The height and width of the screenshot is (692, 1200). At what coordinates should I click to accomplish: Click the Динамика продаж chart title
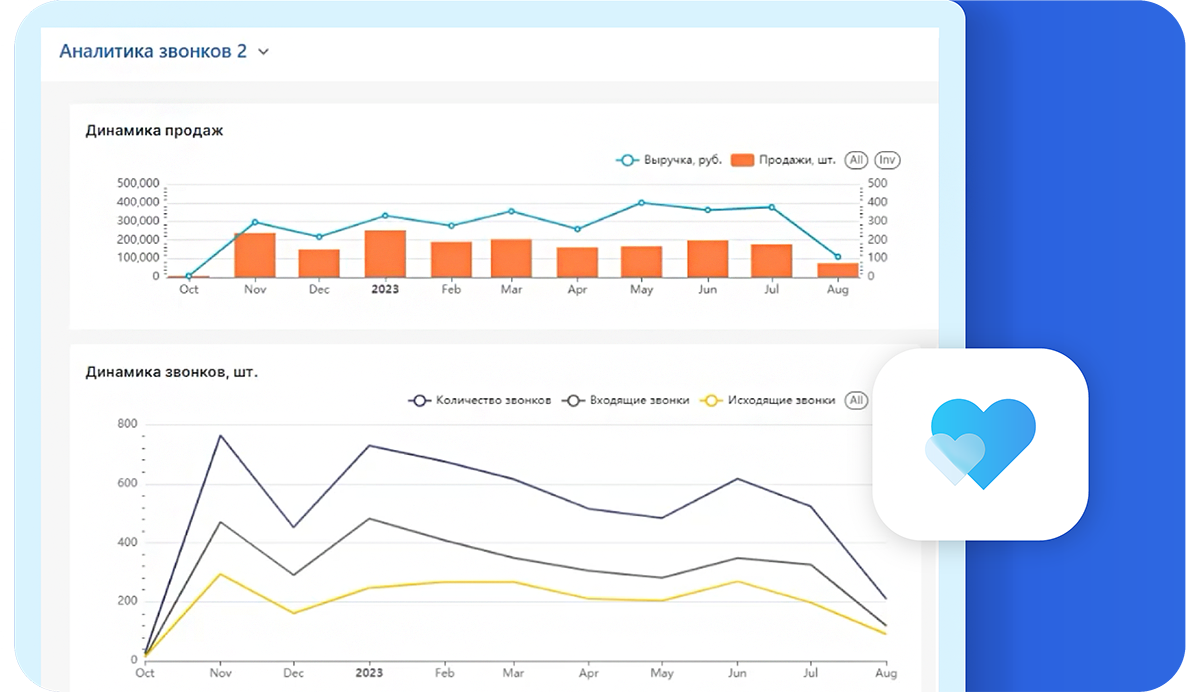click(x=154, y=130)
